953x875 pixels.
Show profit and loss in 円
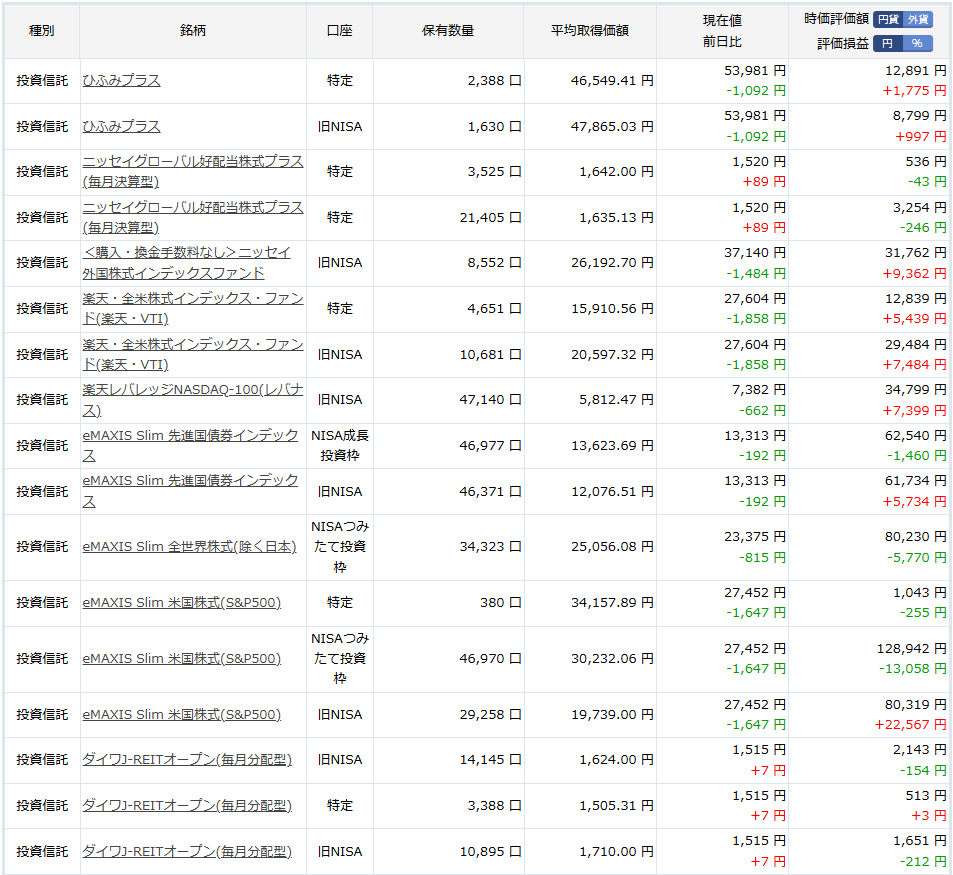click(x=888, y=44)
